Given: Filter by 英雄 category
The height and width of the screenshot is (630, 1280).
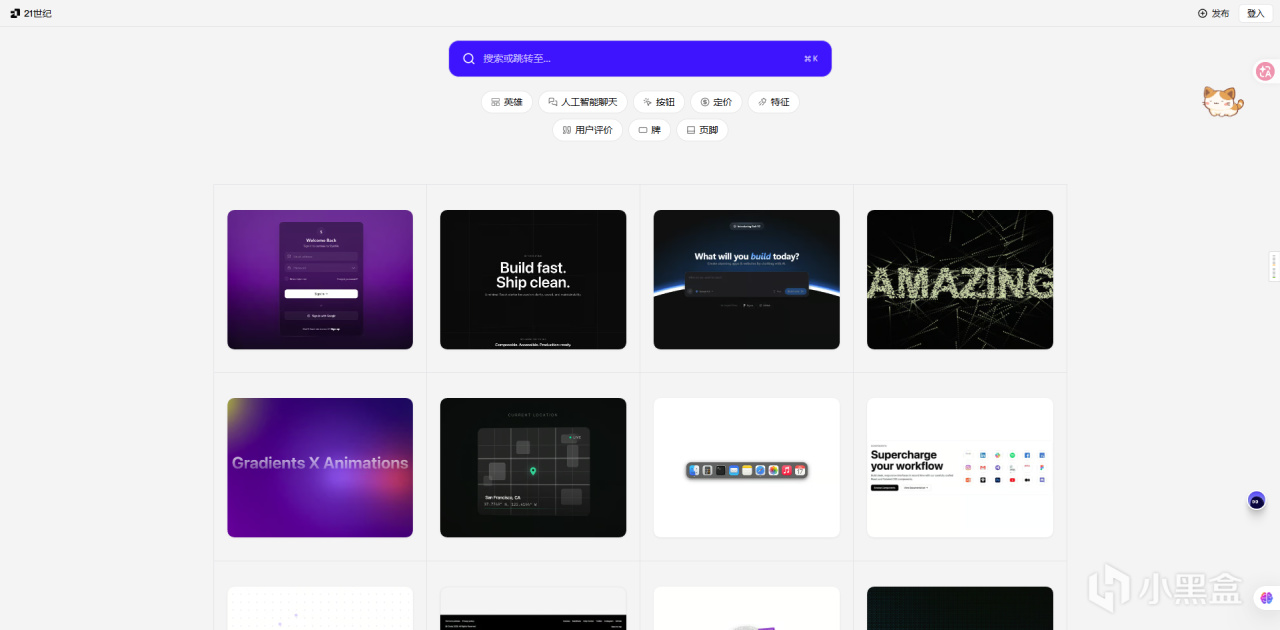Looking at the screenshot, I should click(506, 102).
